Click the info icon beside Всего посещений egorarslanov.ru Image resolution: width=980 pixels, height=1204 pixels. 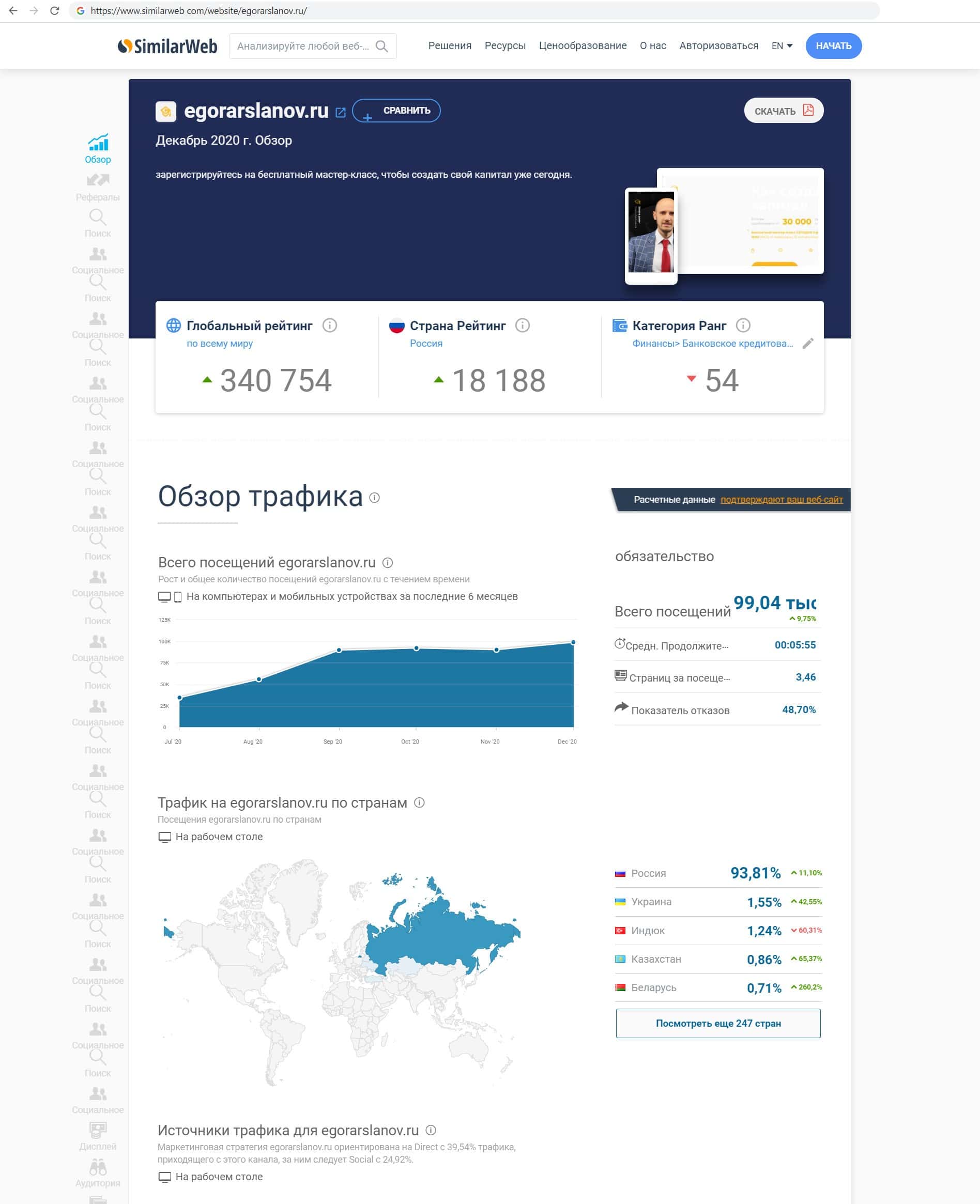(x=388, y=562)
